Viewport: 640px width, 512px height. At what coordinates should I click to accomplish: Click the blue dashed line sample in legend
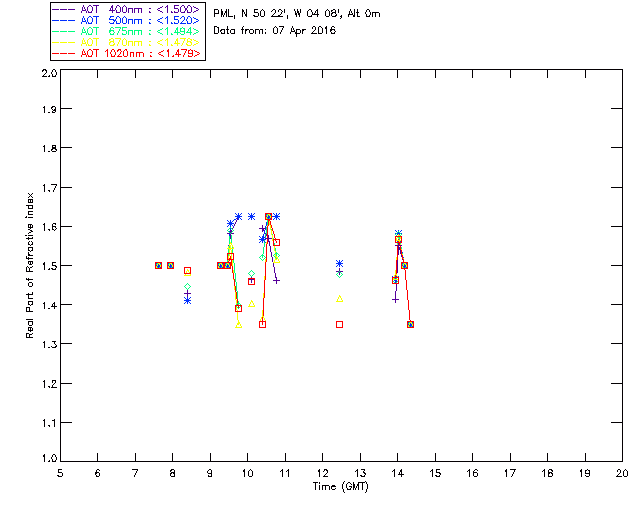[x=64, y=20]
